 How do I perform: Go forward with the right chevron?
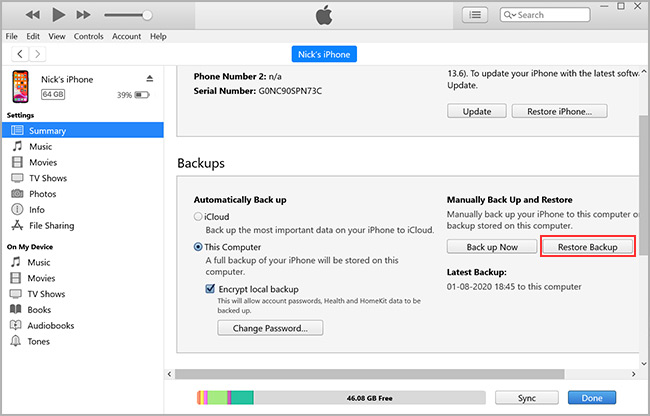pos(38,54)
